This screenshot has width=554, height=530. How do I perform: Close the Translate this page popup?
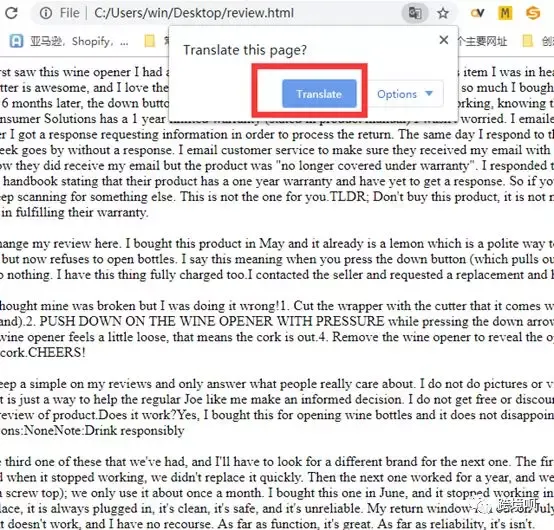(x=444, y=40)
